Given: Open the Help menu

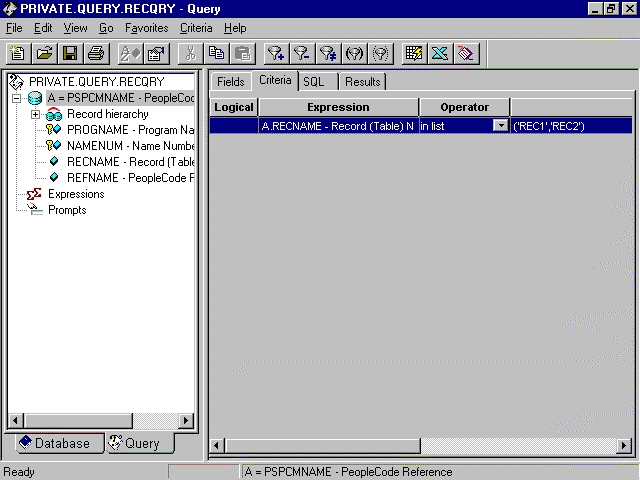Looking at the screenshot, I should coord(235,28).
